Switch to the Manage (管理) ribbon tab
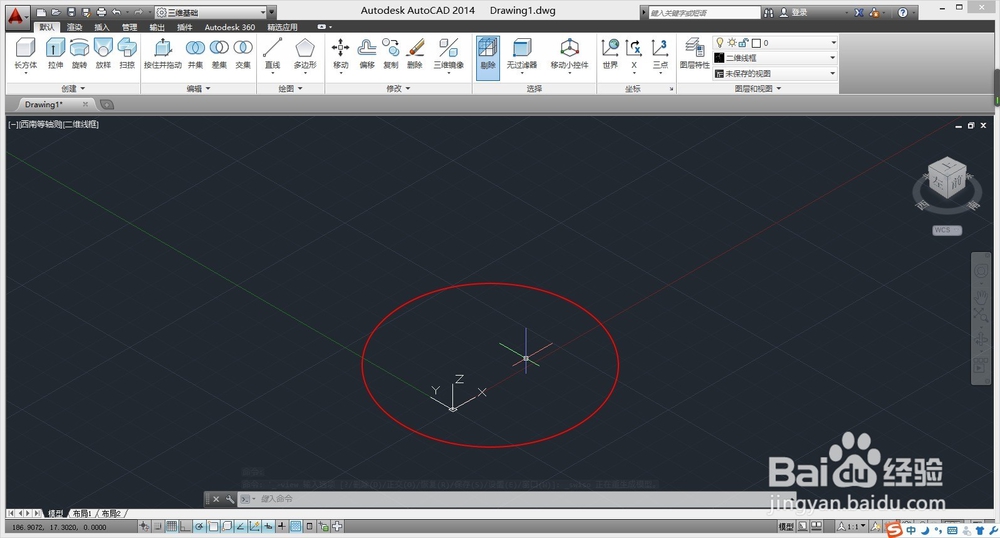Viewport: 1000px width, 538px height. point(129,27)
